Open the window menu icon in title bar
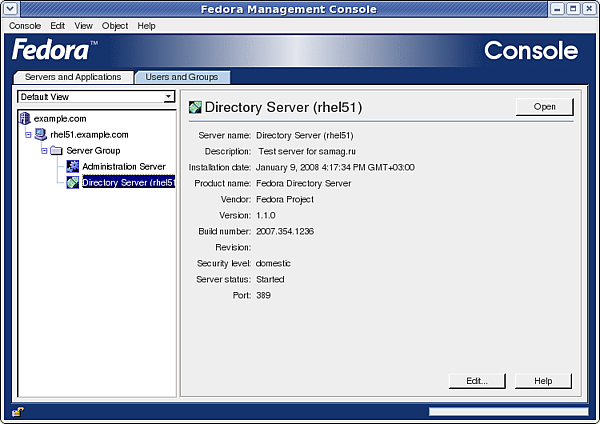 [10, 9]
